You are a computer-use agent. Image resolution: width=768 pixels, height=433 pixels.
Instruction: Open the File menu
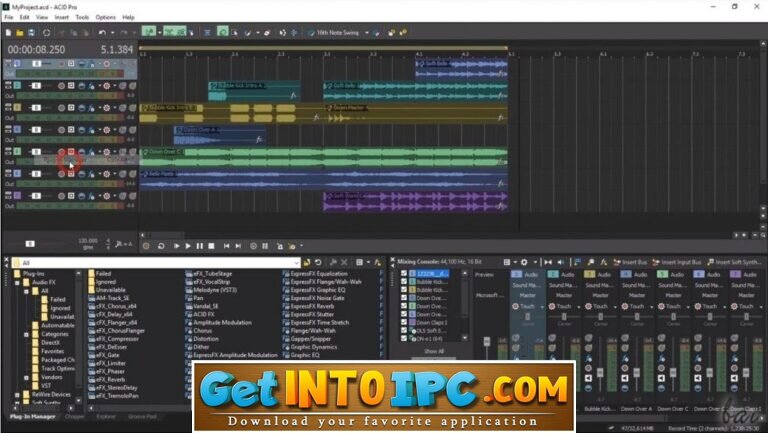pos(9,17)
